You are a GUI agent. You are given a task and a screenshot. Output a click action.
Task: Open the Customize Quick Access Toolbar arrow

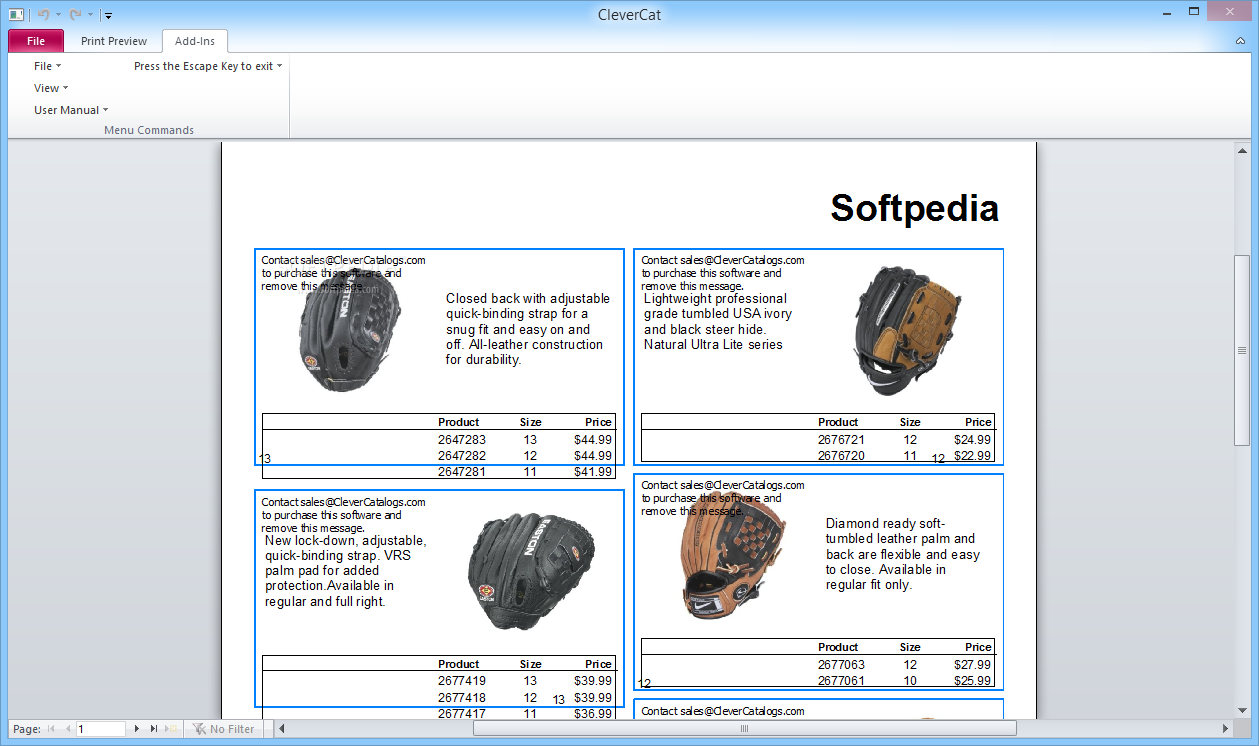pos(108,15)
